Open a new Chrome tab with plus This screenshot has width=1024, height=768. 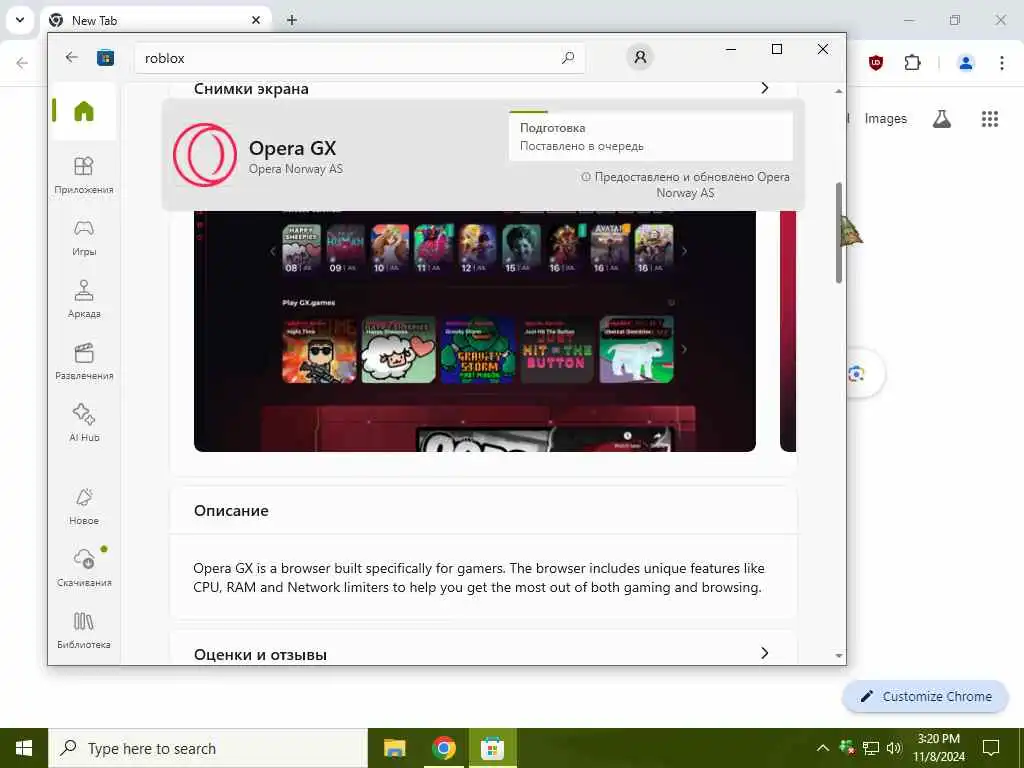pos(292,20)
